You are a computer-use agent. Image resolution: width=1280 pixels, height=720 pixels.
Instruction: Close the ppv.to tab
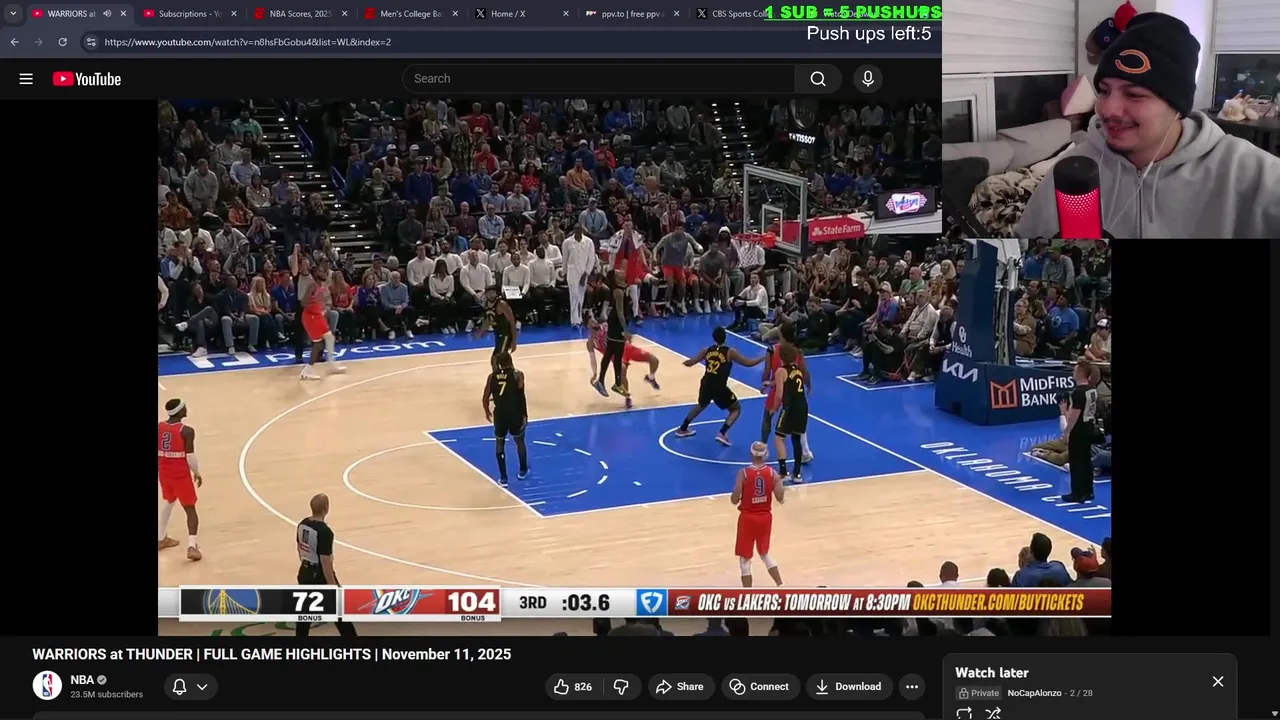(x=677, y=14)
